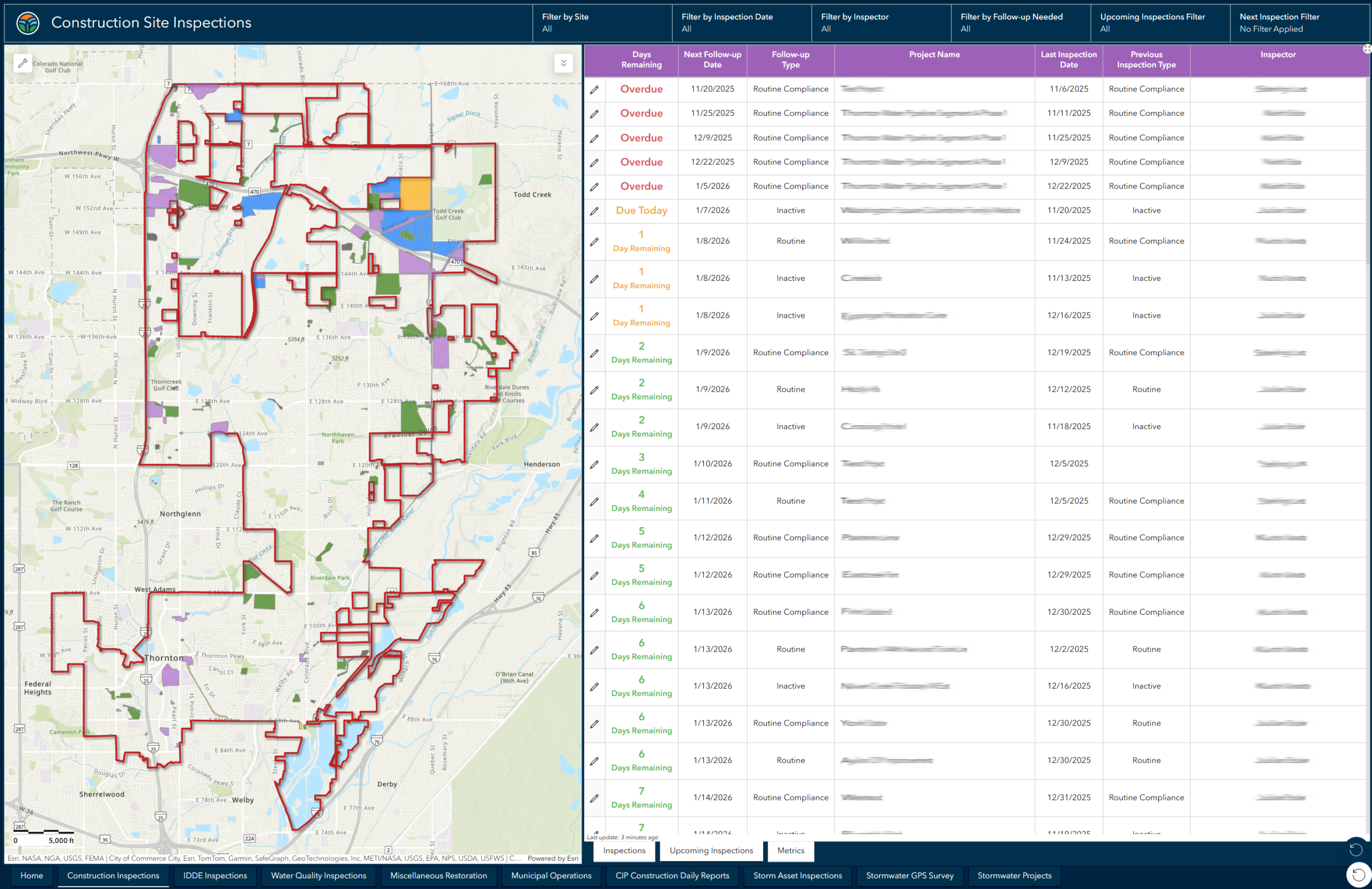Go to the Home tab

[x=31, y=875]
